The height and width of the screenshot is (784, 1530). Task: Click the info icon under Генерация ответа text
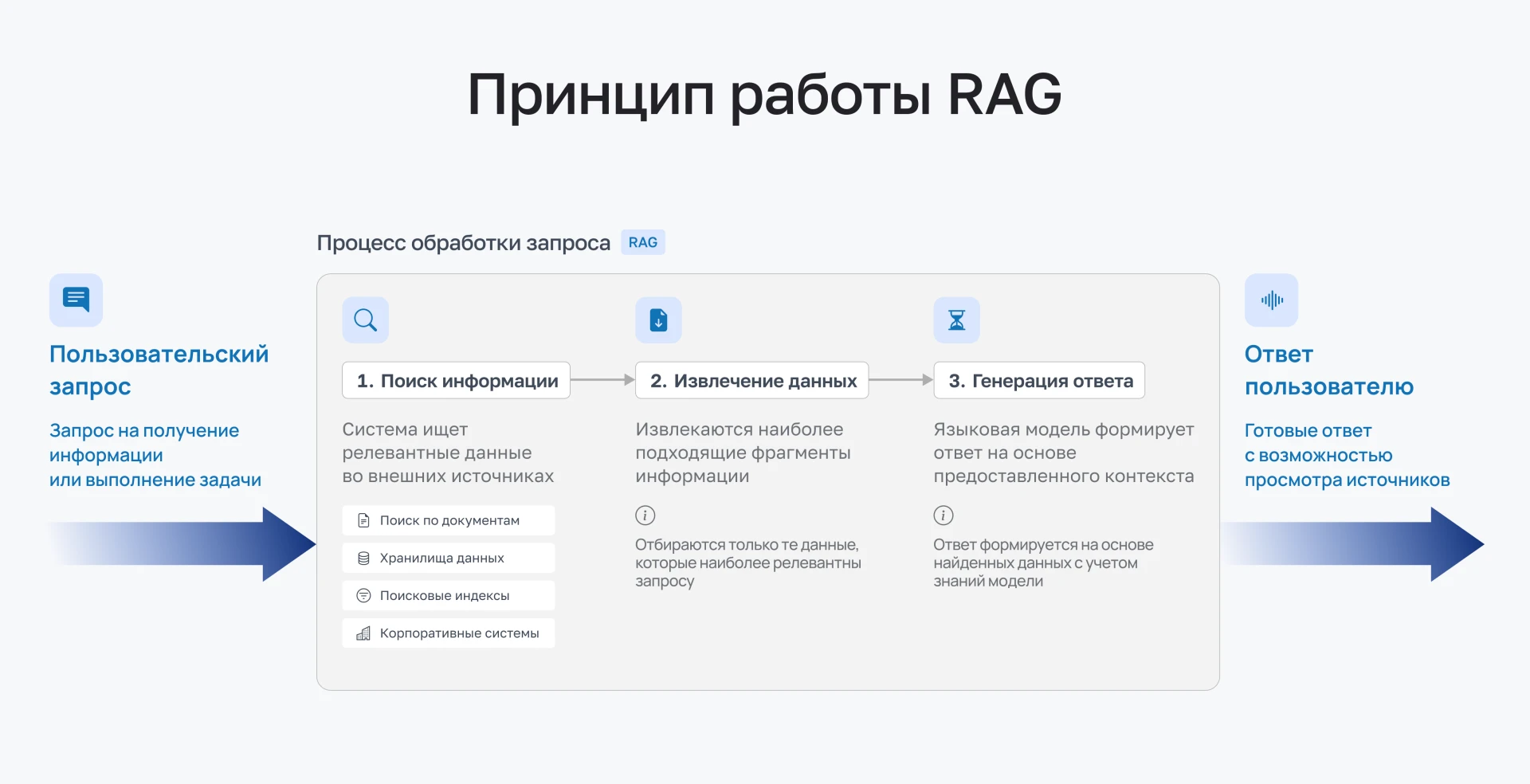(943, 515)
